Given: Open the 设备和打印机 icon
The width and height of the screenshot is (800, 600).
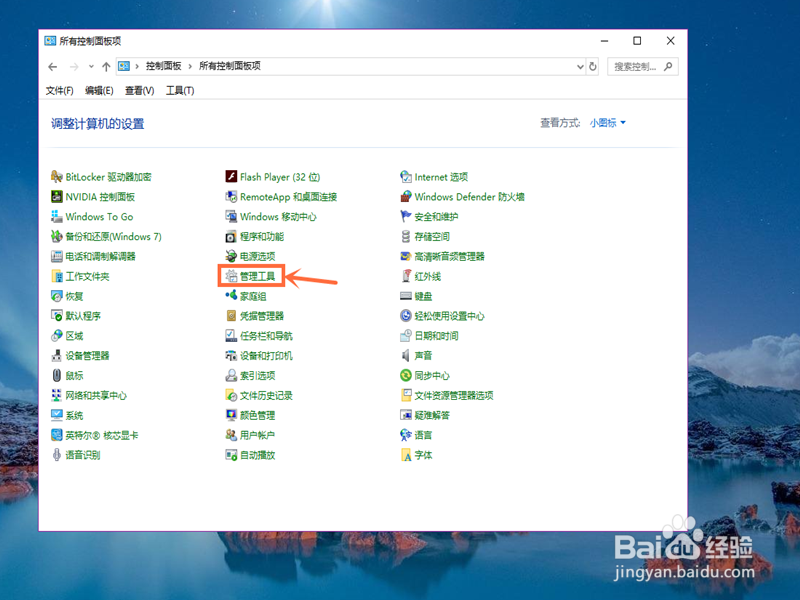Looking at the screenshot, I should pyautogui.click(x=231, y=356).
